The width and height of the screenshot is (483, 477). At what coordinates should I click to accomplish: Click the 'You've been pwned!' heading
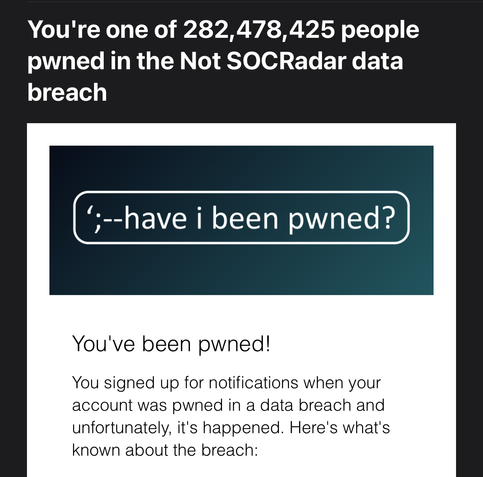171,344
